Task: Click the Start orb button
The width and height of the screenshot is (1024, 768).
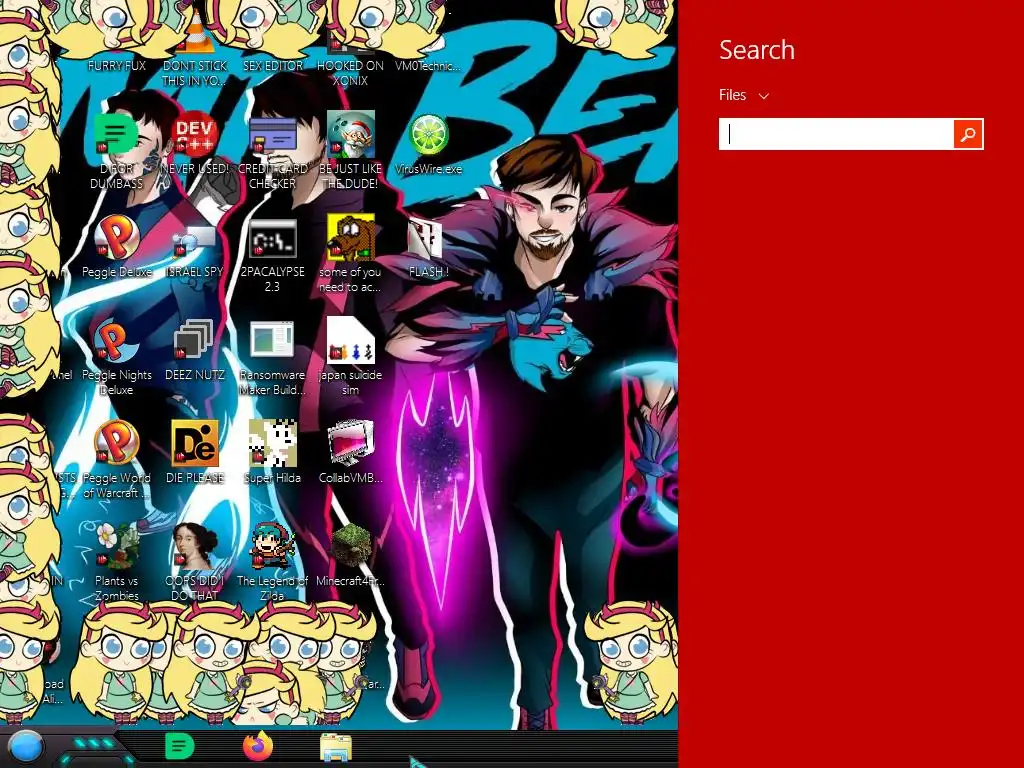Action: (x=25, y=747)
